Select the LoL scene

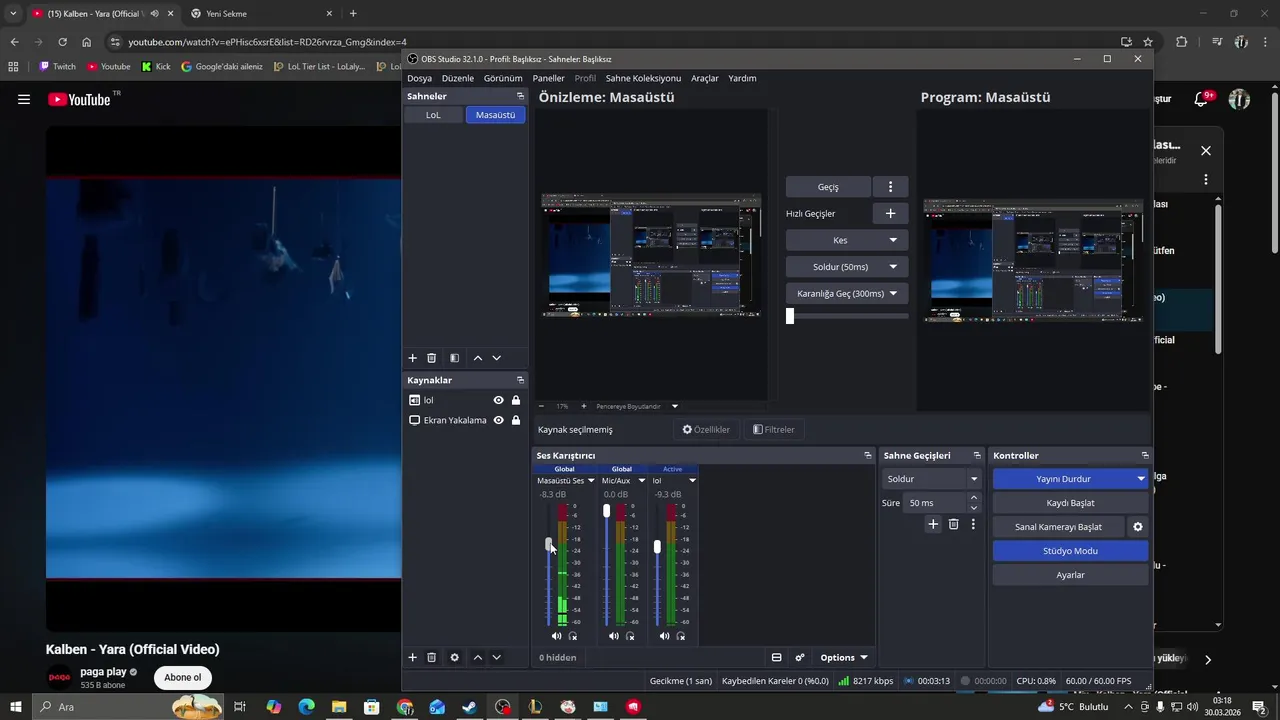point(433,115)
